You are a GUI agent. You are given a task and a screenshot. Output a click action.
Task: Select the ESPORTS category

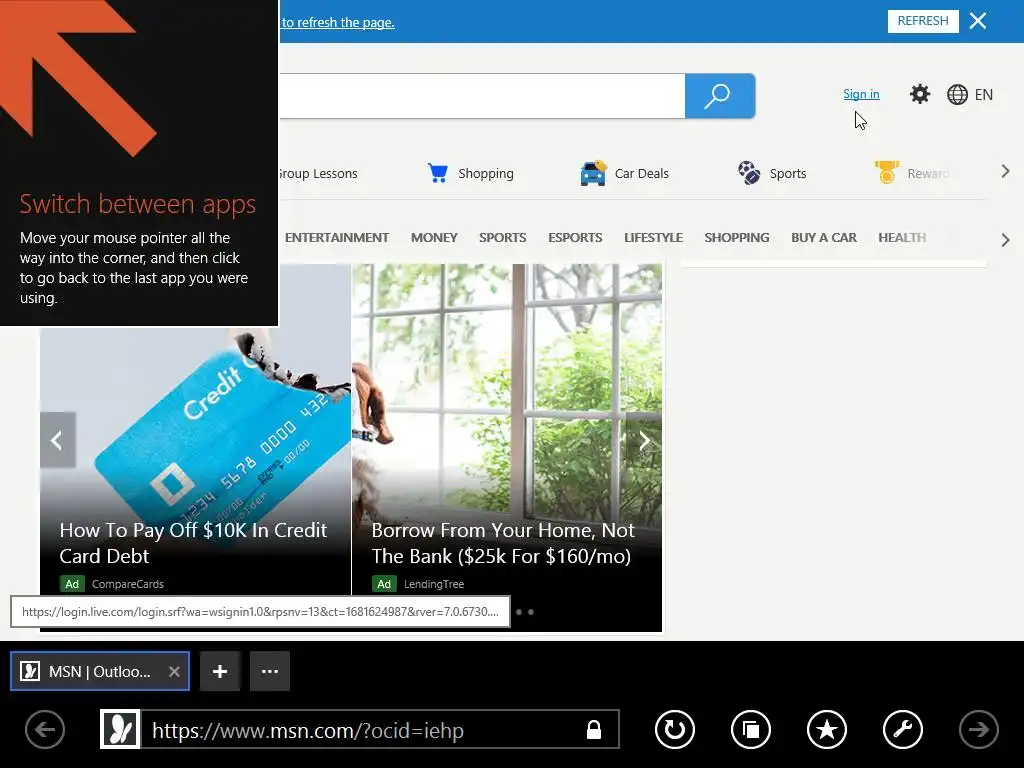point(575,238)
